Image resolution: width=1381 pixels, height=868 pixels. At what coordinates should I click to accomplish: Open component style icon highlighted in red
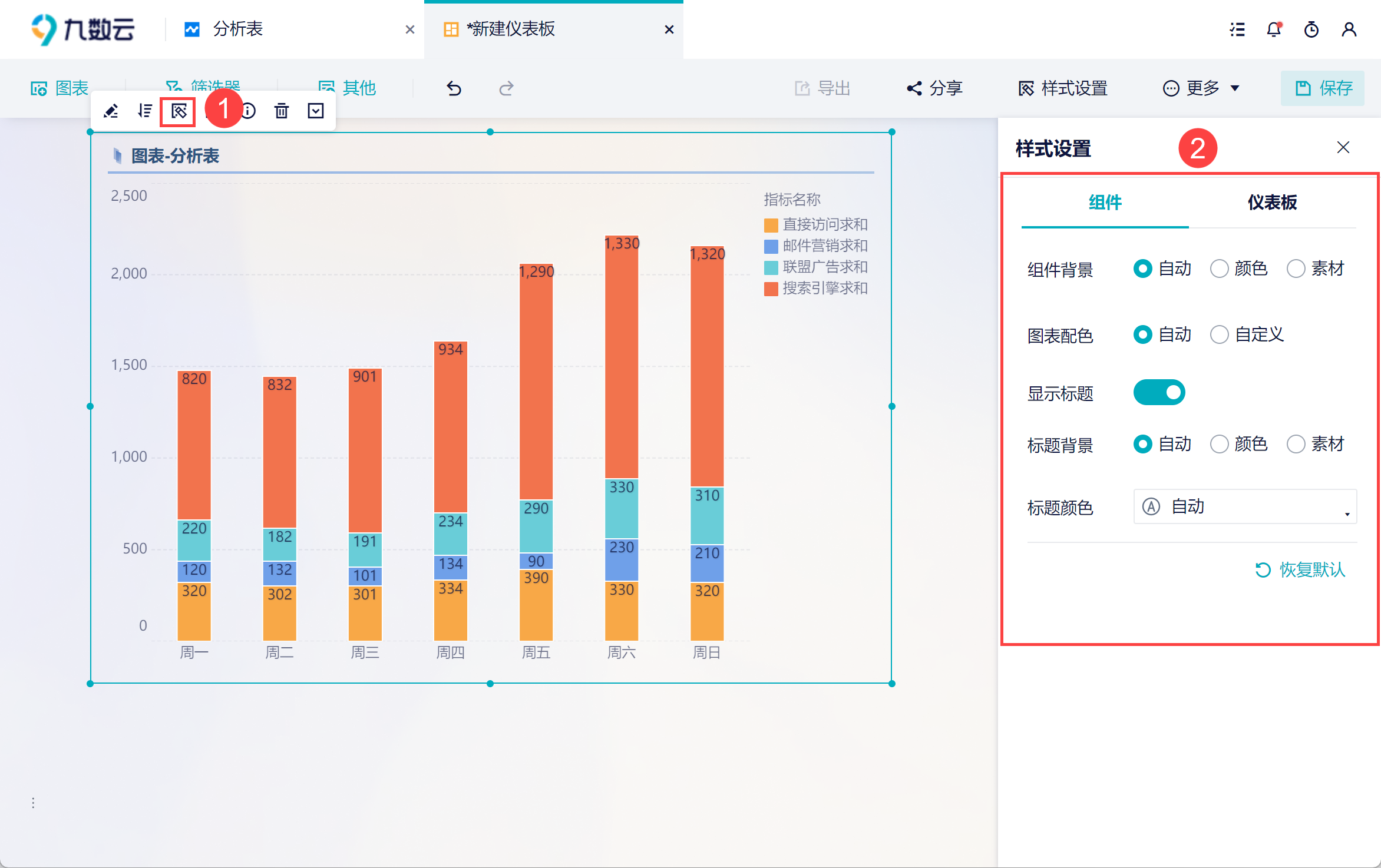[179, 111]
